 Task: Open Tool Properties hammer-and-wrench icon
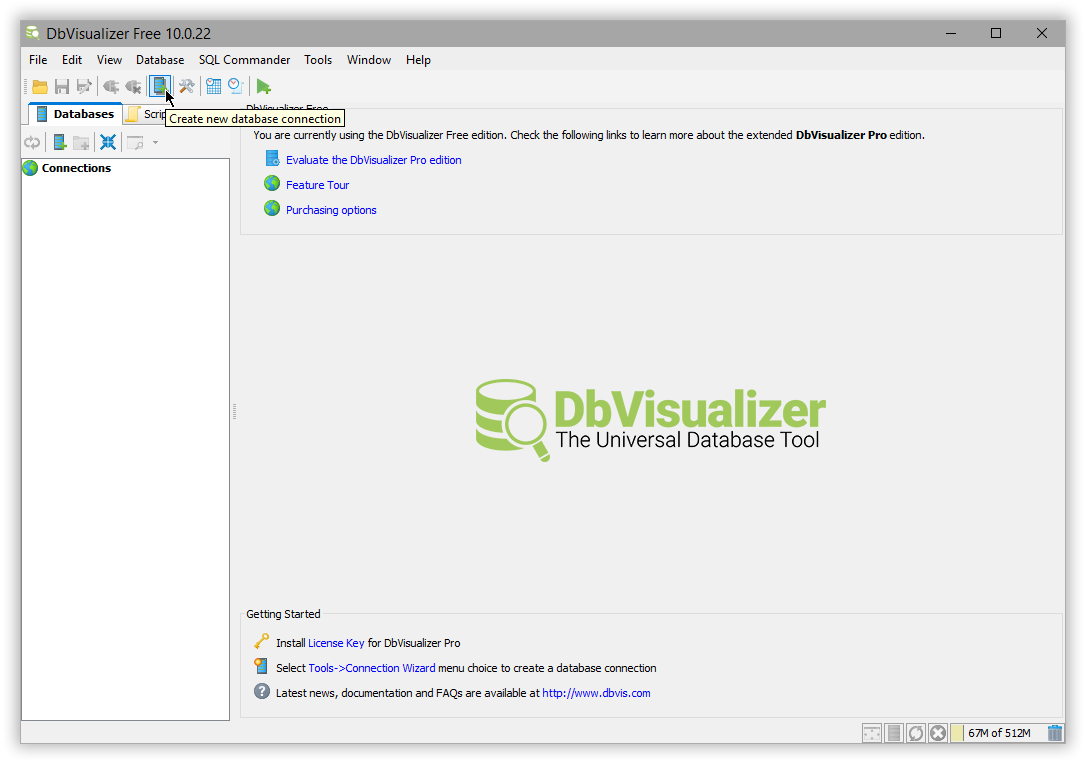(186, 87)
